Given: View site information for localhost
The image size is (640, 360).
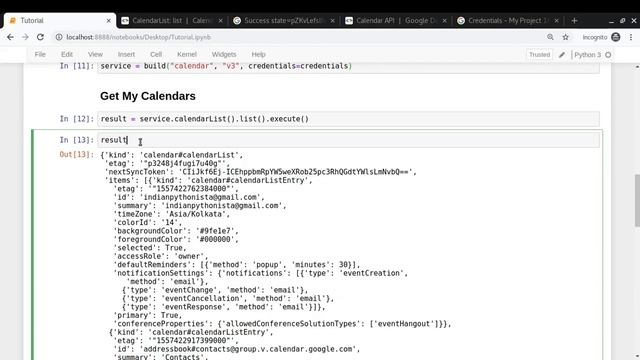Looking at the screenshot, I should 59,37.
